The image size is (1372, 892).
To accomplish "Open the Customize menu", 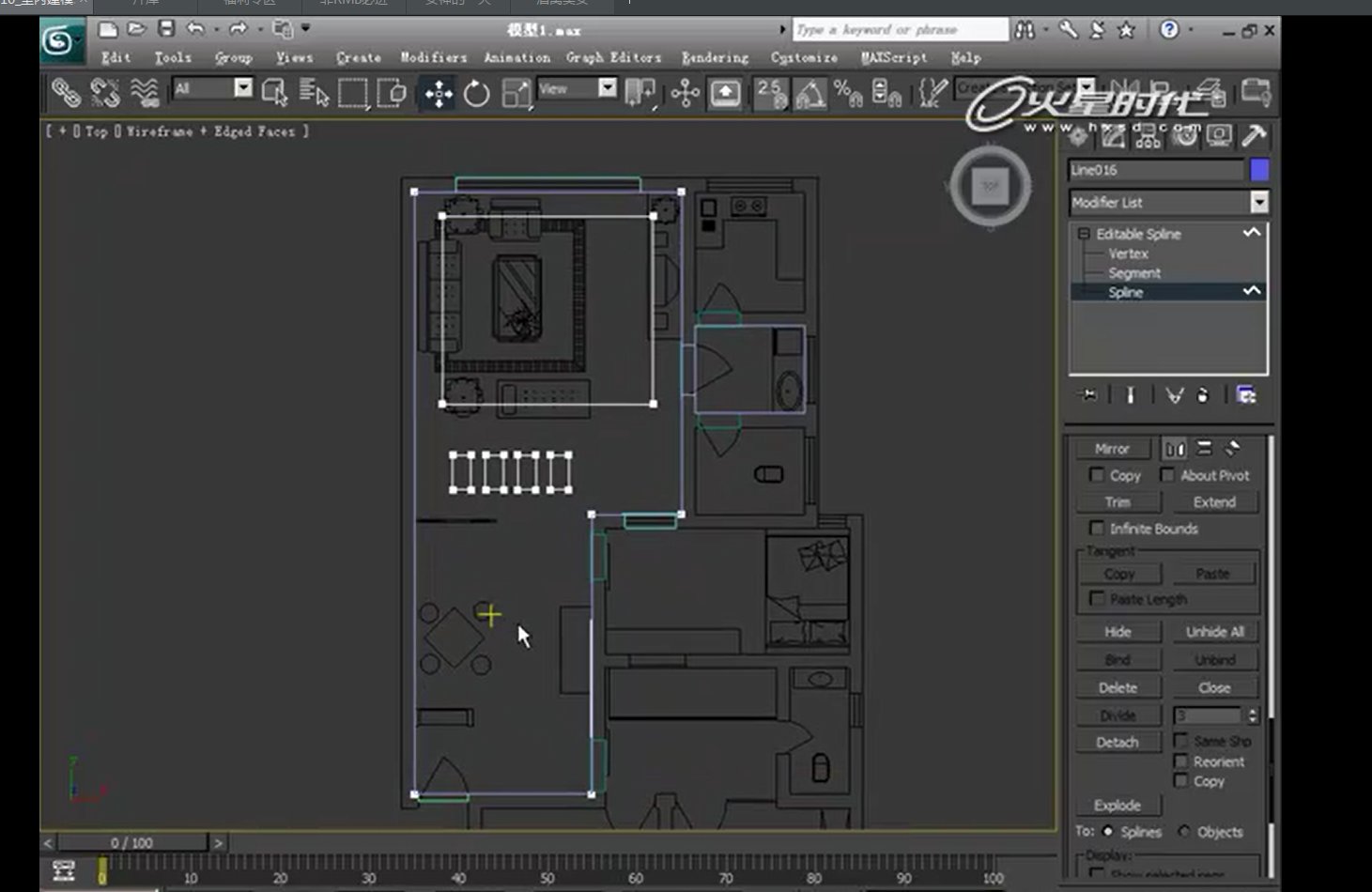I will tap(805, 57).
